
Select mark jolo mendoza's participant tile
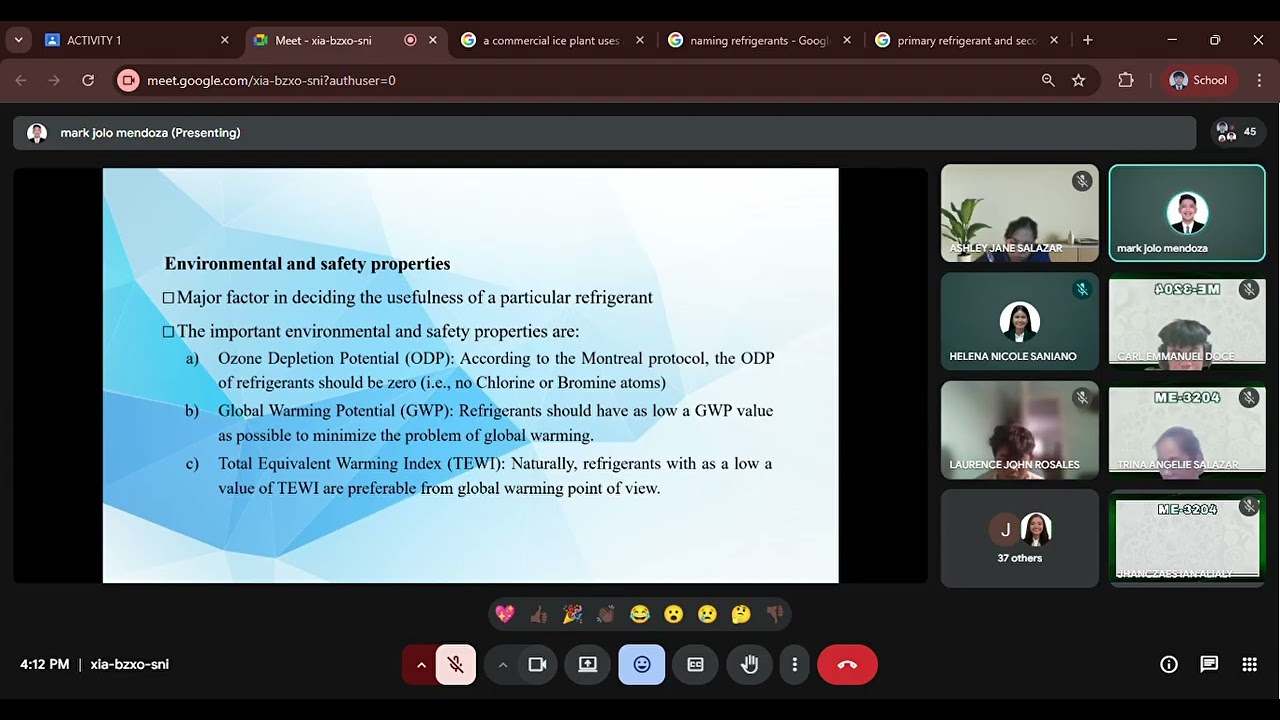[x=1187, y=213]
